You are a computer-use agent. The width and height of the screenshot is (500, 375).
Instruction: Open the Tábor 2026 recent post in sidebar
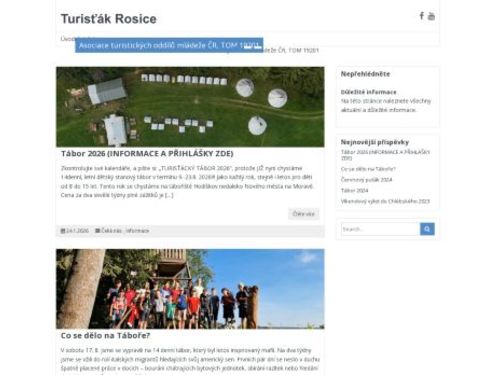click(x=385, y=155)
